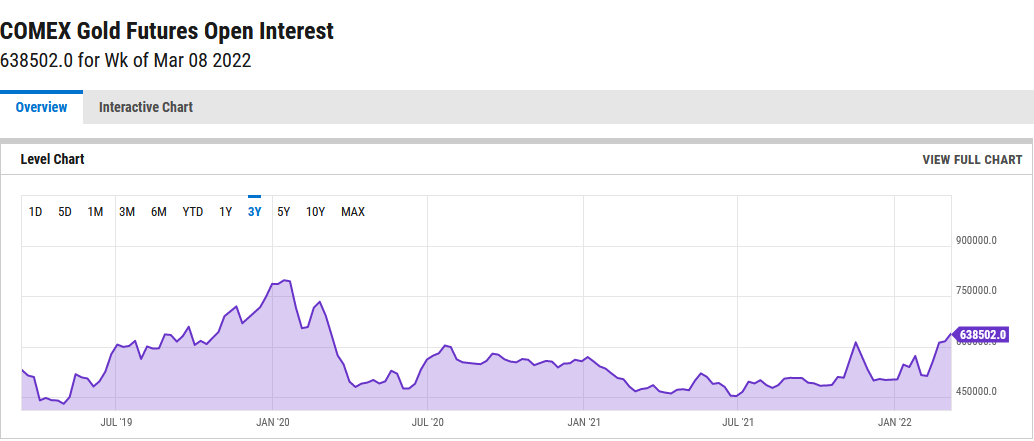The image size is (1034, 441).
Task: Select the 10Y time range
Action: [x=316, y=212]
